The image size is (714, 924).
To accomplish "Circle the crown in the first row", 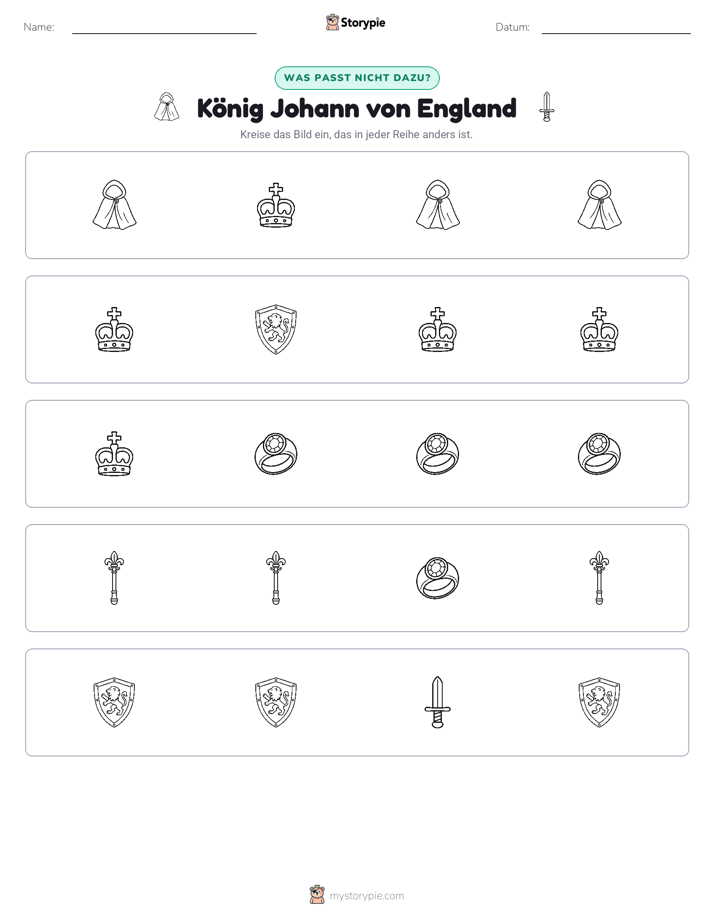I will [x=276, y=205].
